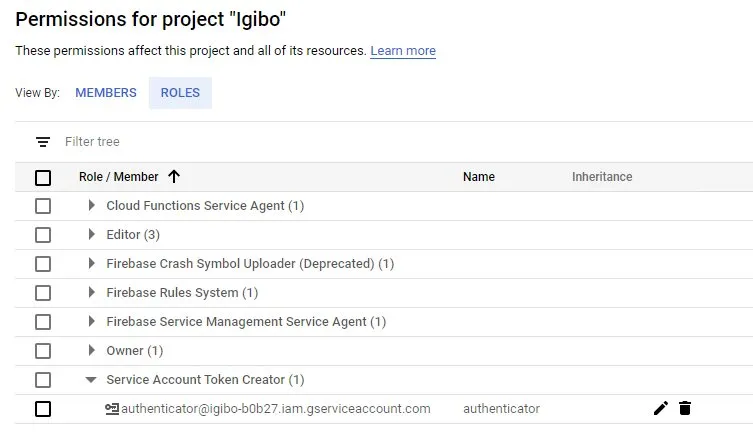Viewport: 753px width, 444px height.
Task: Open the Learn more link
Action: (x=403, y=51)
